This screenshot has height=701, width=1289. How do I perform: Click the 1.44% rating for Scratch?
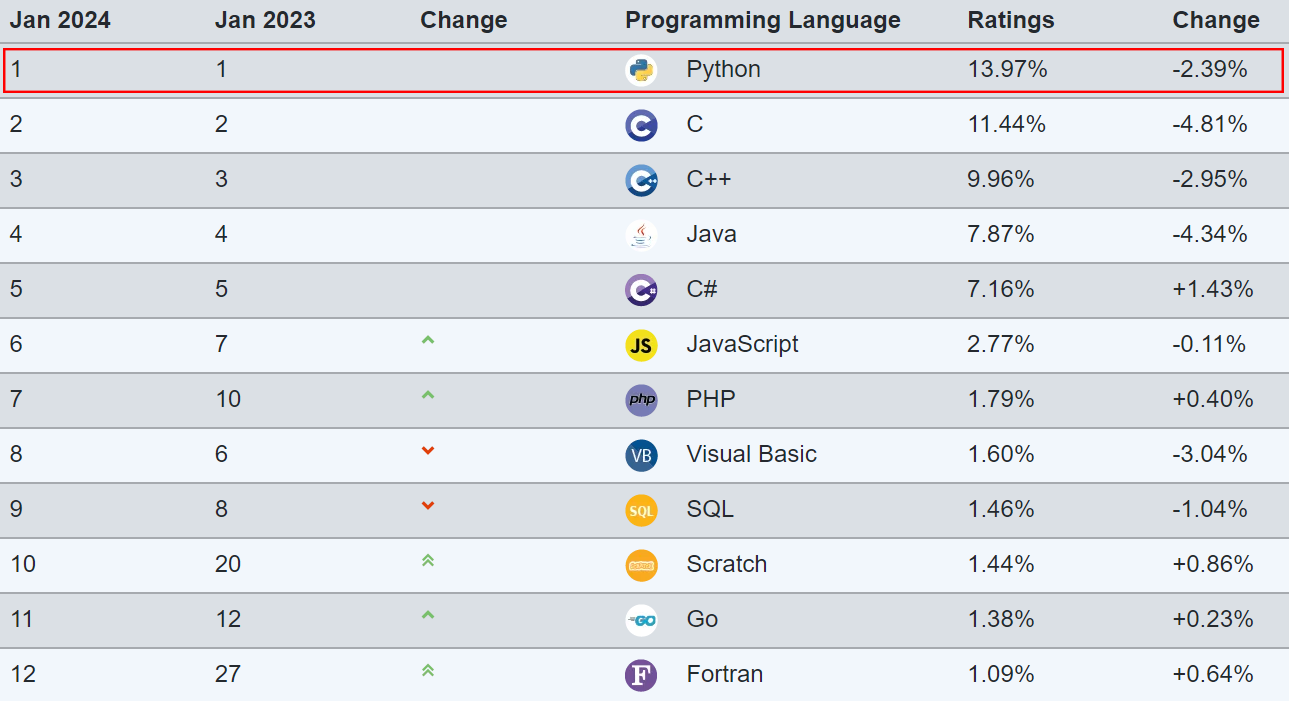point(1001,565)
